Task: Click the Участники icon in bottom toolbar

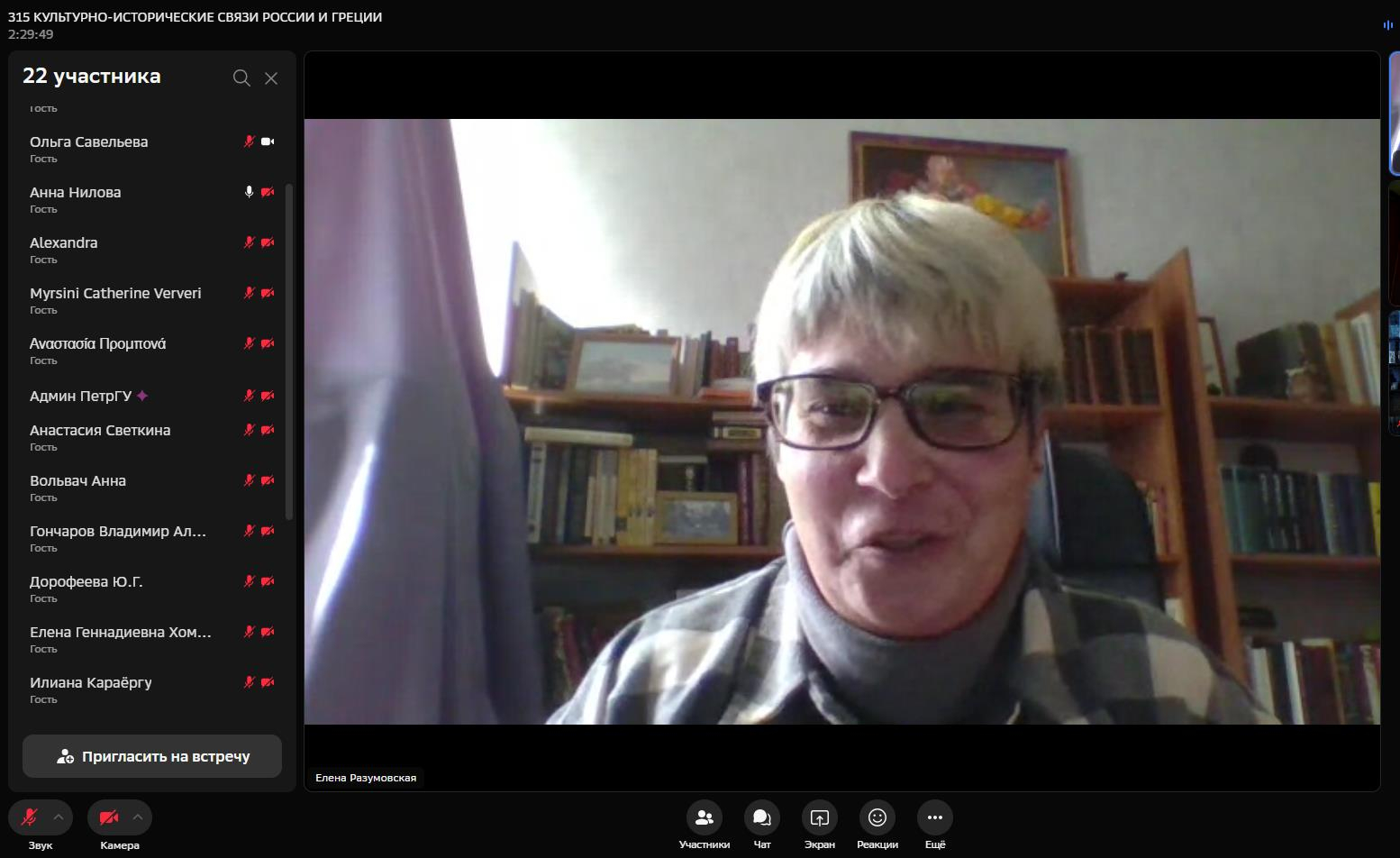Action: pos(704,817)
